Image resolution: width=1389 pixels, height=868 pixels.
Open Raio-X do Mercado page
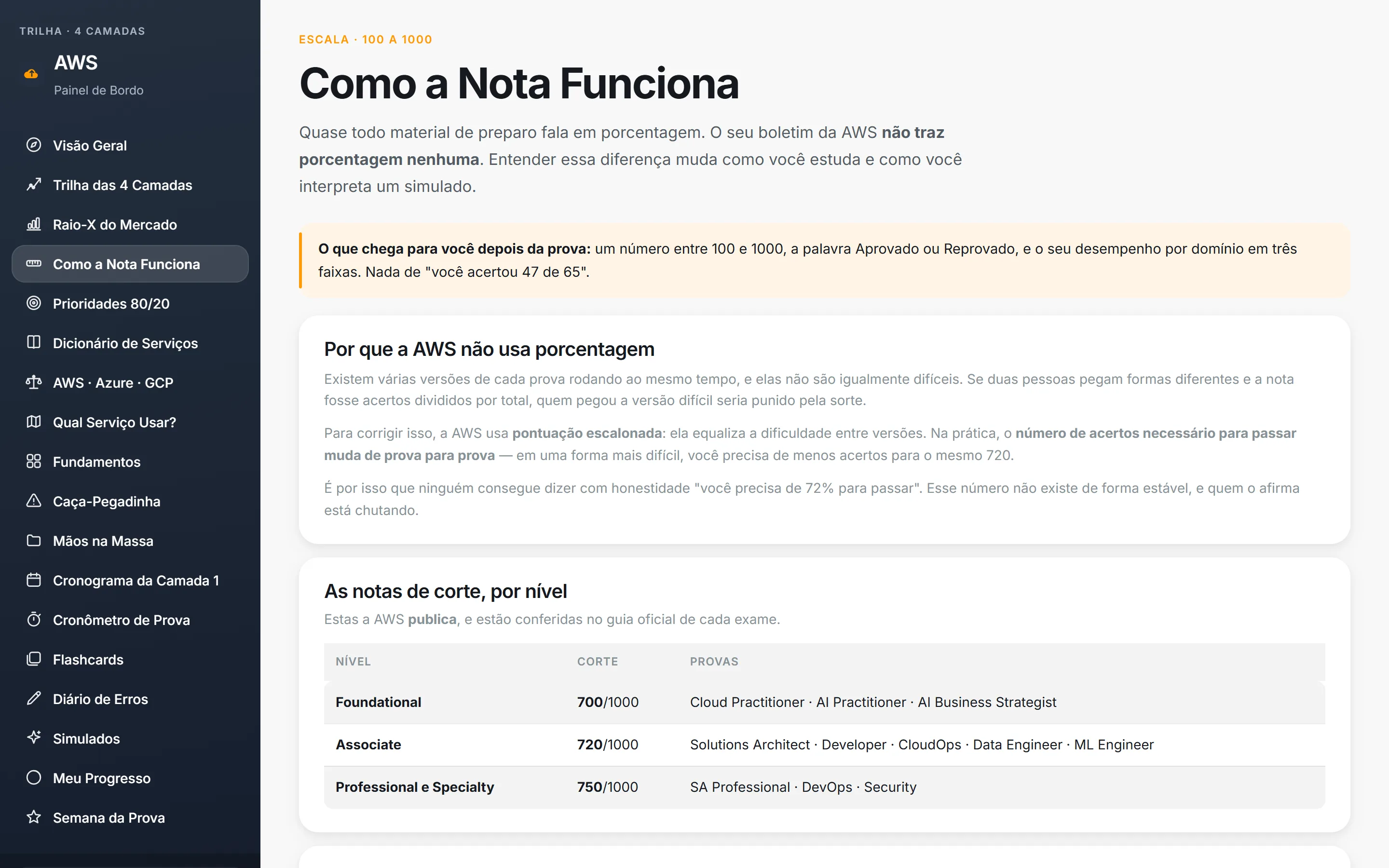[130, 224]
